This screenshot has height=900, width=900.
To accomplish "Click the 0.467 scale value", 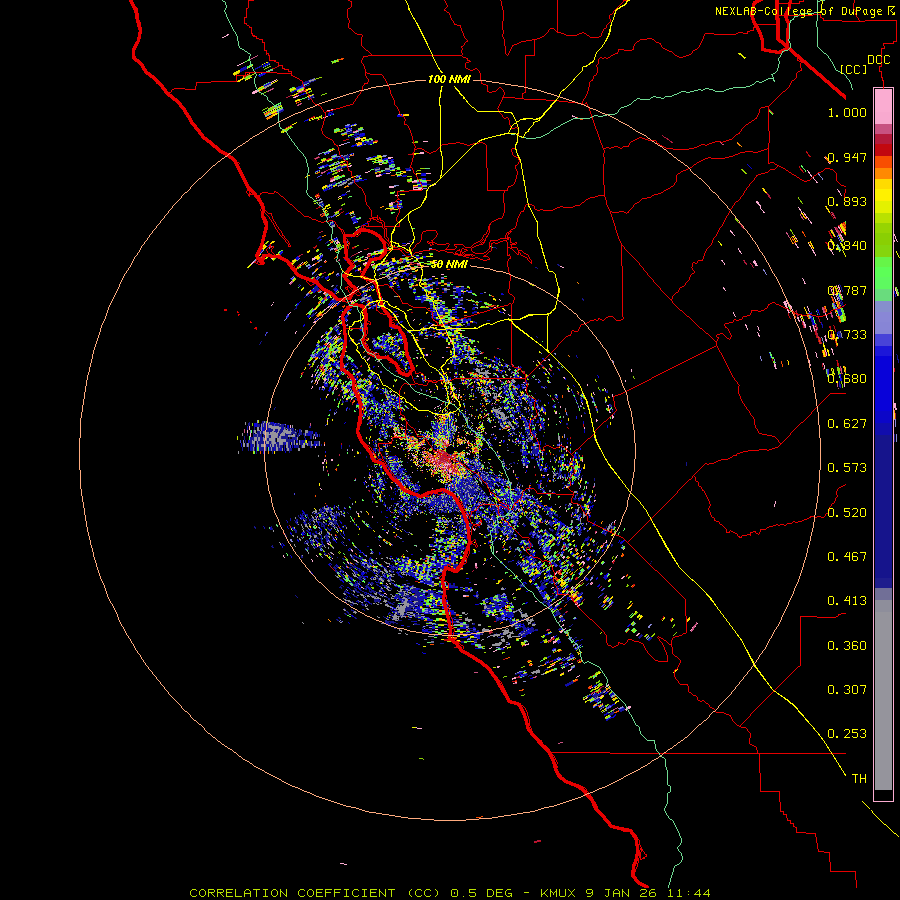I will coord(847,556).
